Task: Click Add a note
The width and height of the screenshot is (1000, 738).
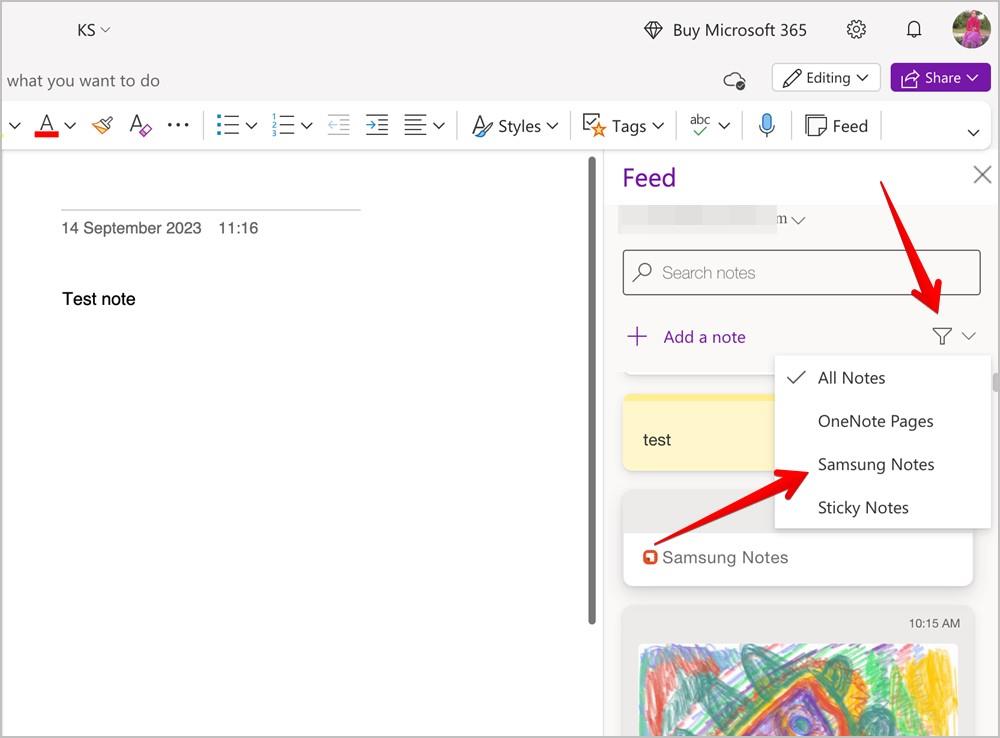Action: 686,337
